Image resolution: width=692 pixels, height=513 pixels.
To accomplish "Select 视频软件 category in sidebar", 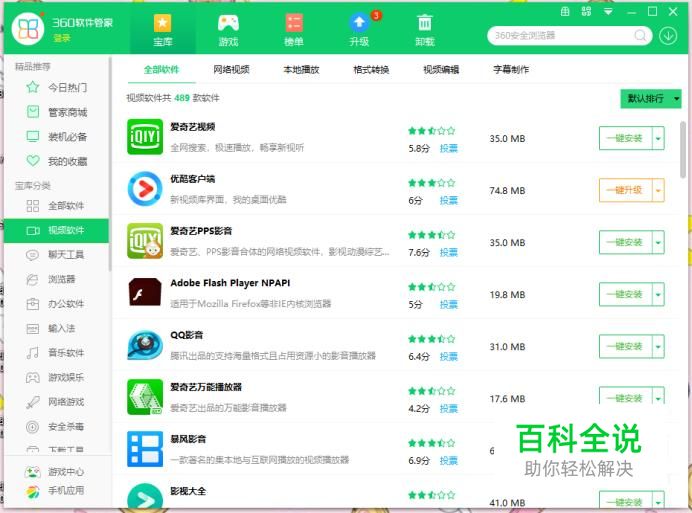I will (x=57, y=230).
